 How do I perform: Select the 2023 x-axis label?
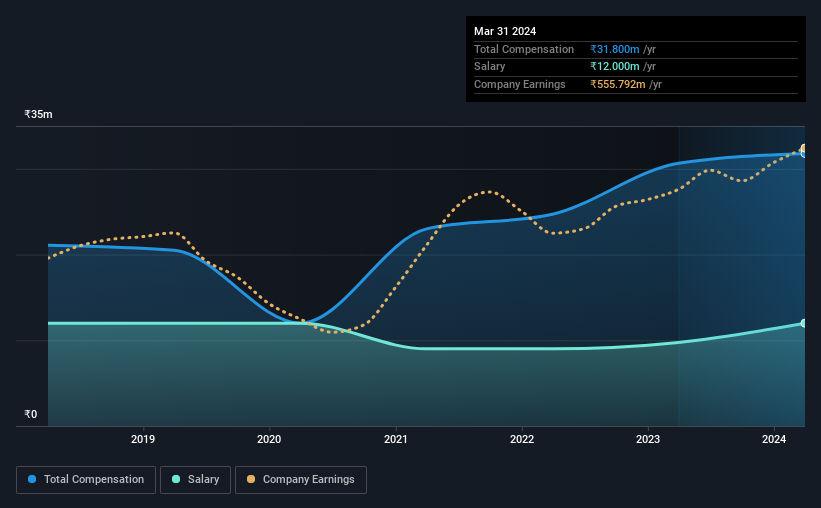click(x=648, y=439)
